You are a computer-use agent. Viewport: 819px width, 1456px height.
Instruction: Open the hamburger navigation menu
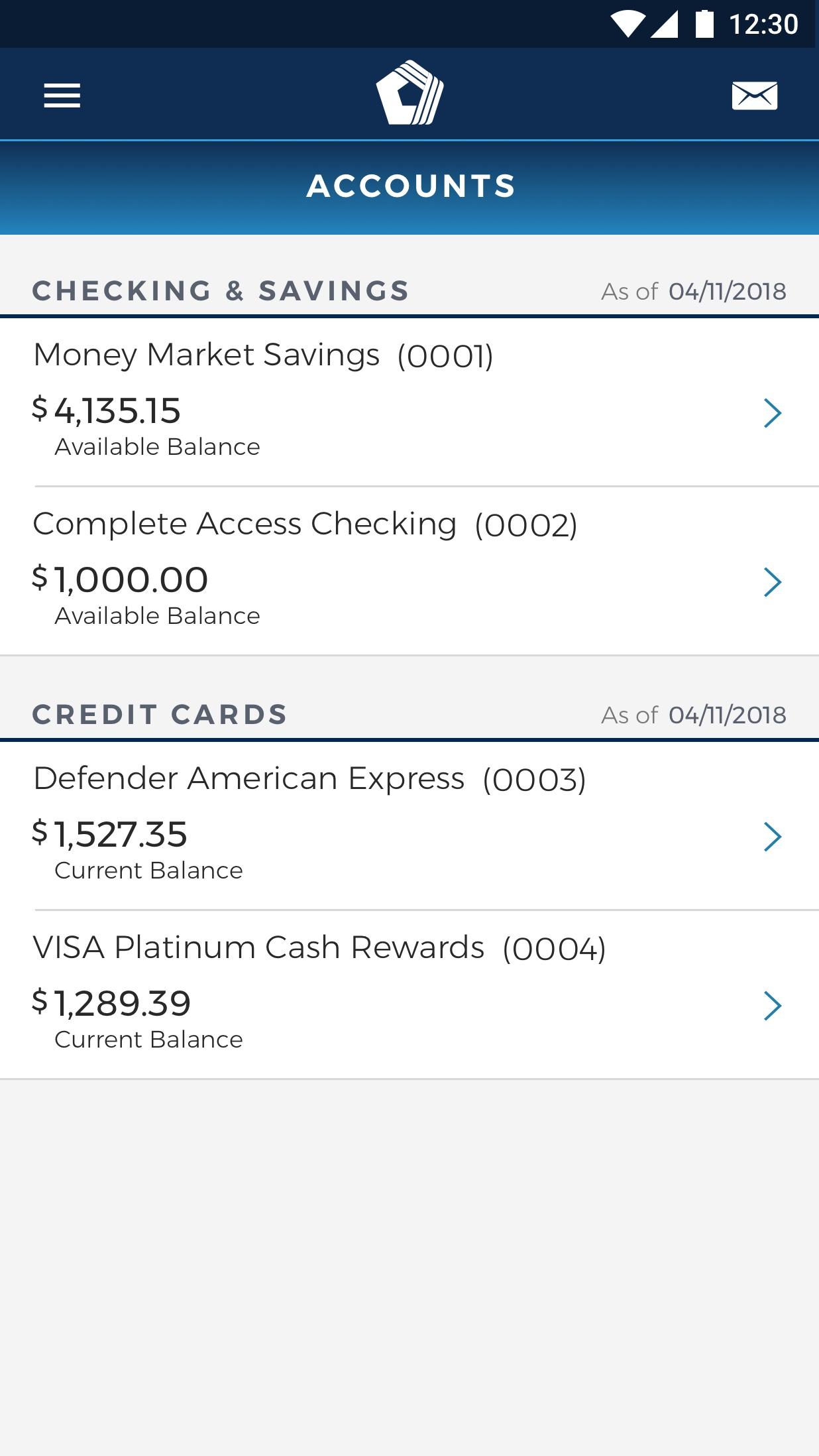click(62, 95)
